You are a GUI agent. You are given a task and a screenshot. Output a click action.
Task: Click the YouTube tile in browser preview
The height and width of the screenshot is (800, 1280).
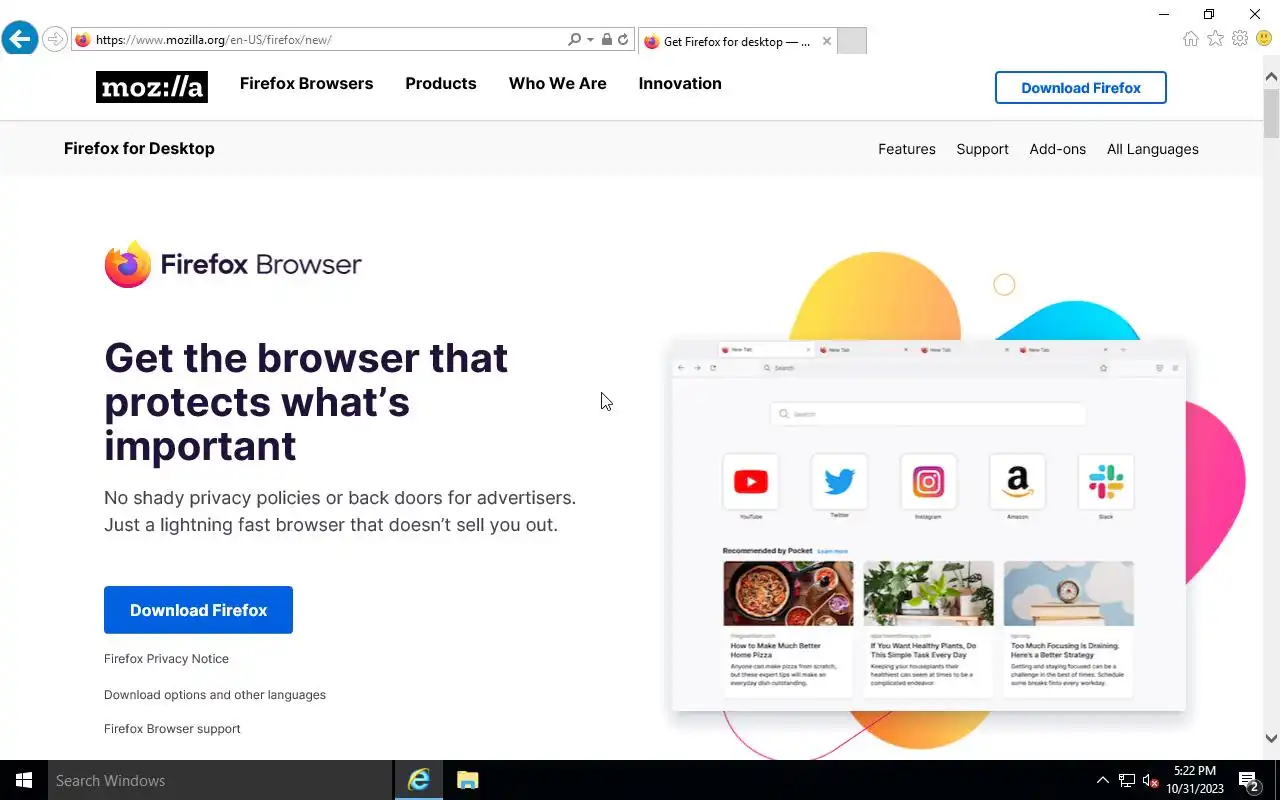click(750, 482)
